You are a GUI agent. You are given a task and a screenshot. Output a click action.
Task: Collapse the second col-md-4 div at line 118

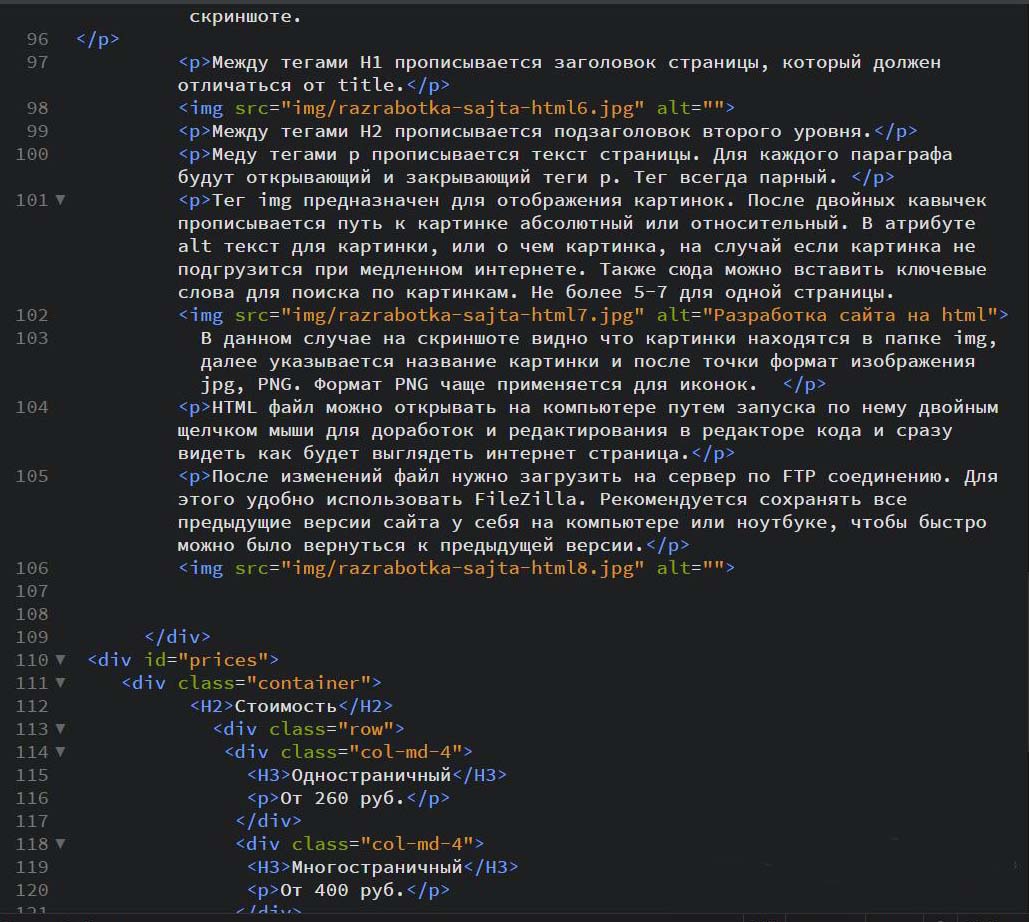60,844
